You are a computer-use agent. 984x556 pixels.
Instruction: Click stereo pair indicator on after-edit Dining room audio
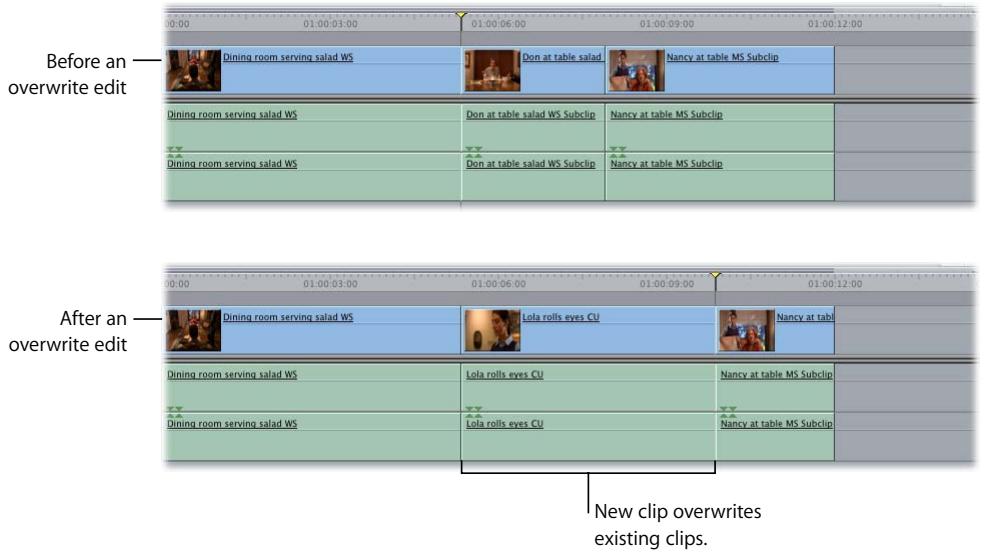175,411
